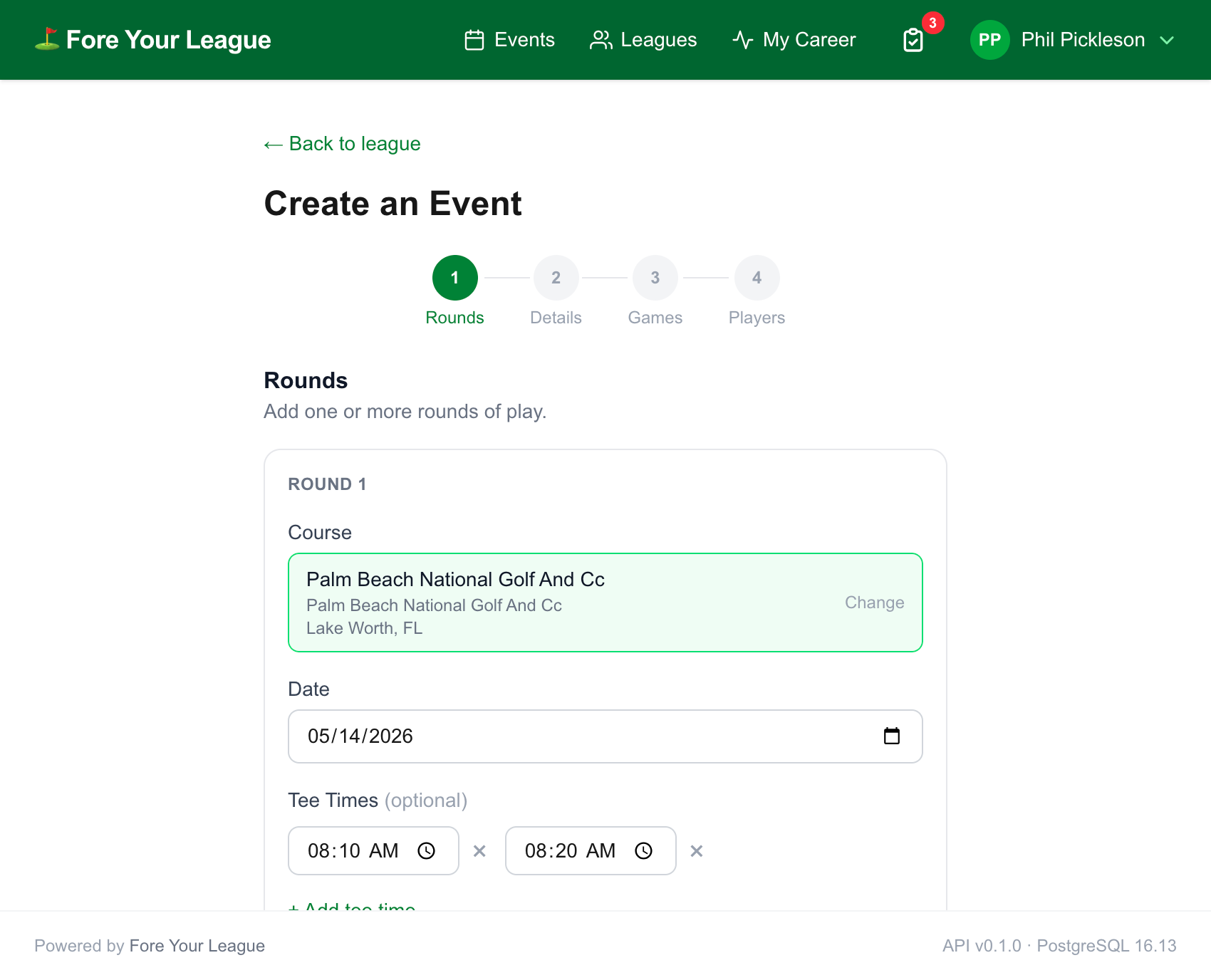Open the clipboard tasks icon with badge
Image resolution: width=1211 pixels, height=980 pixels.
(913, 40)
